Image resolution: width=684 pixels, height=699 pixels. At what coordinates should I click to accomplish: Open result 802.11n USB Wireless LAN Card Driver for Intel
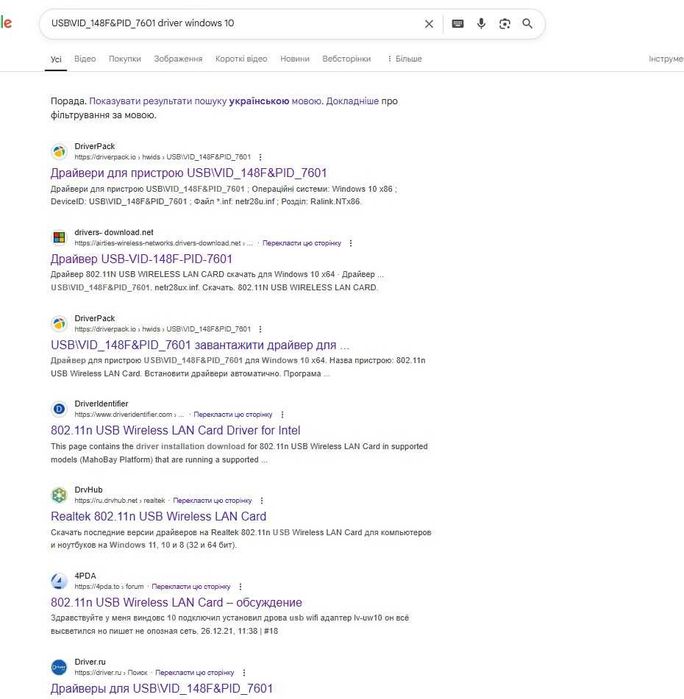pyautogui.click(x=175, y=431)
